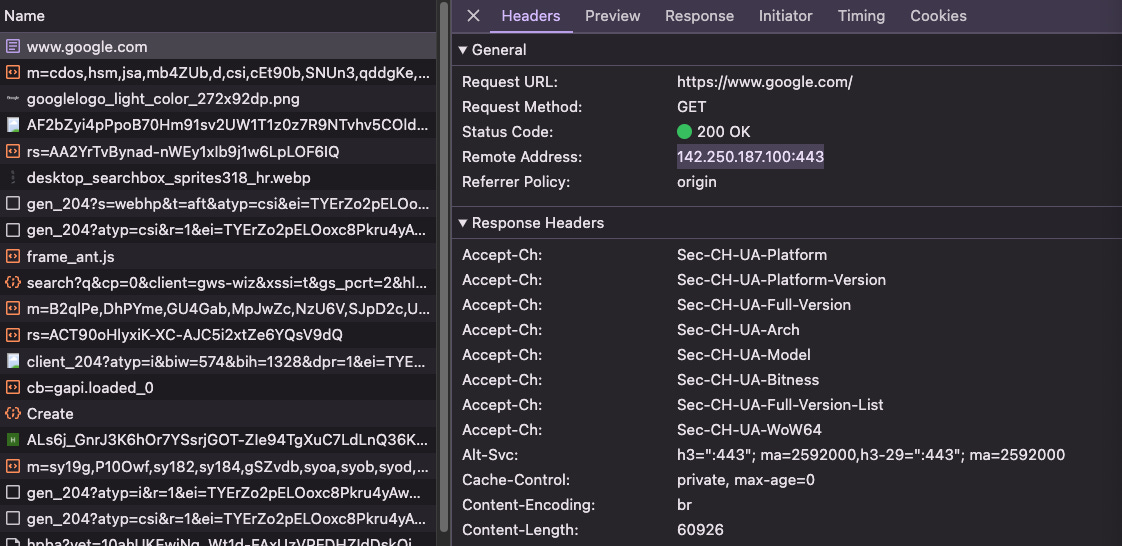Close the request details panel
1122x546 pixels.
coord(473,16)
